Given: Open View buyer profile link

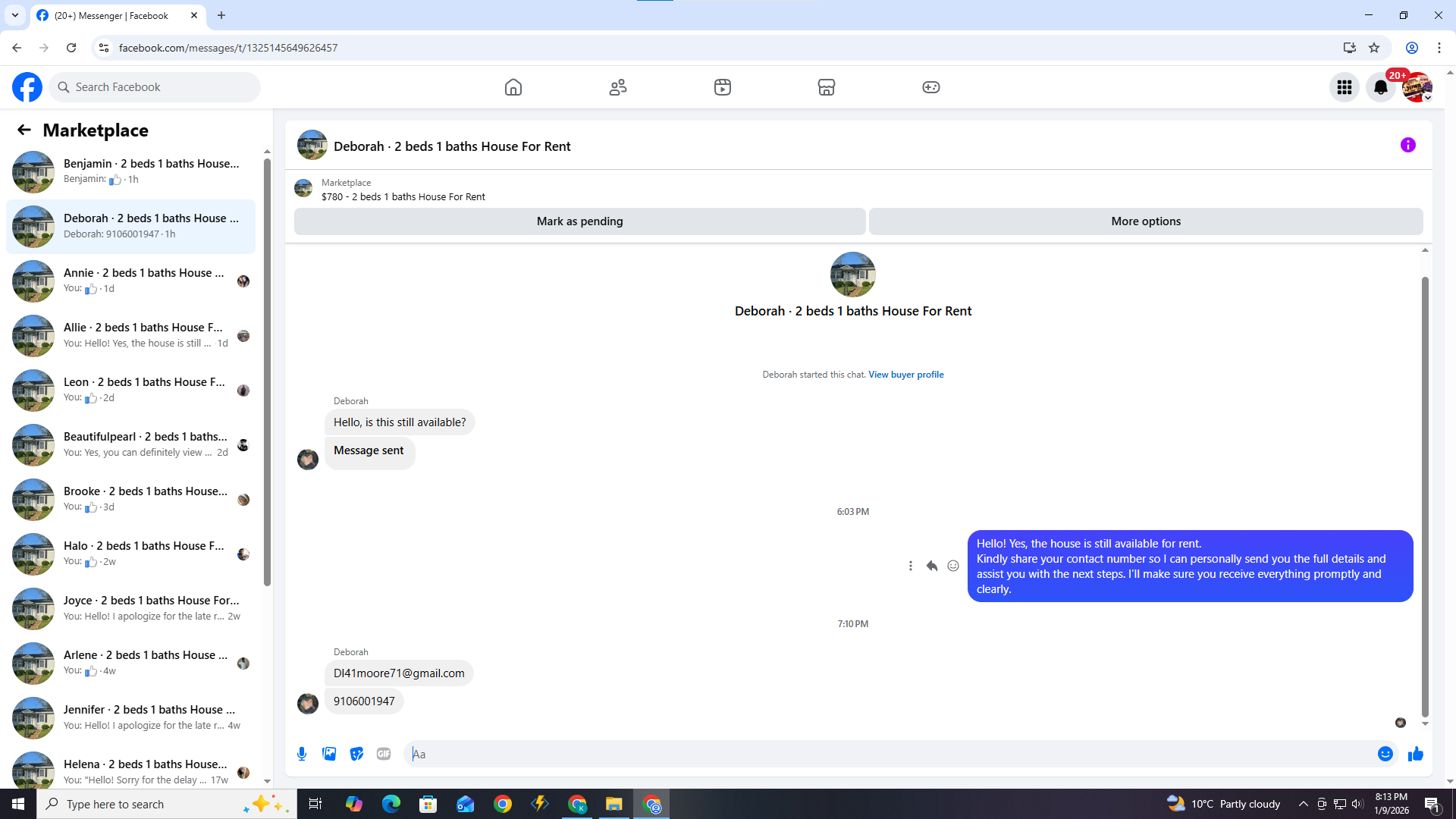Looking at the screenshot, I should point(905,375).
